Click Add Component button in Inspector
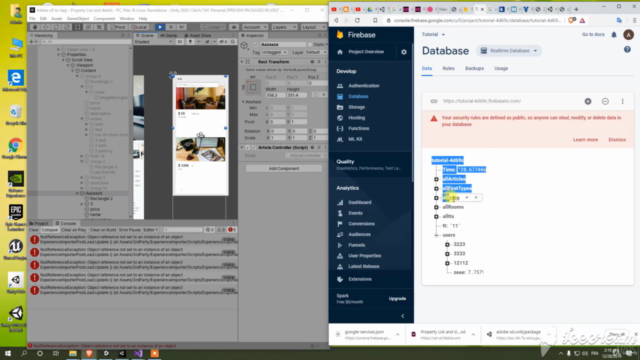Viewport: 640px width, 360px height. click(x=284, y=169)
